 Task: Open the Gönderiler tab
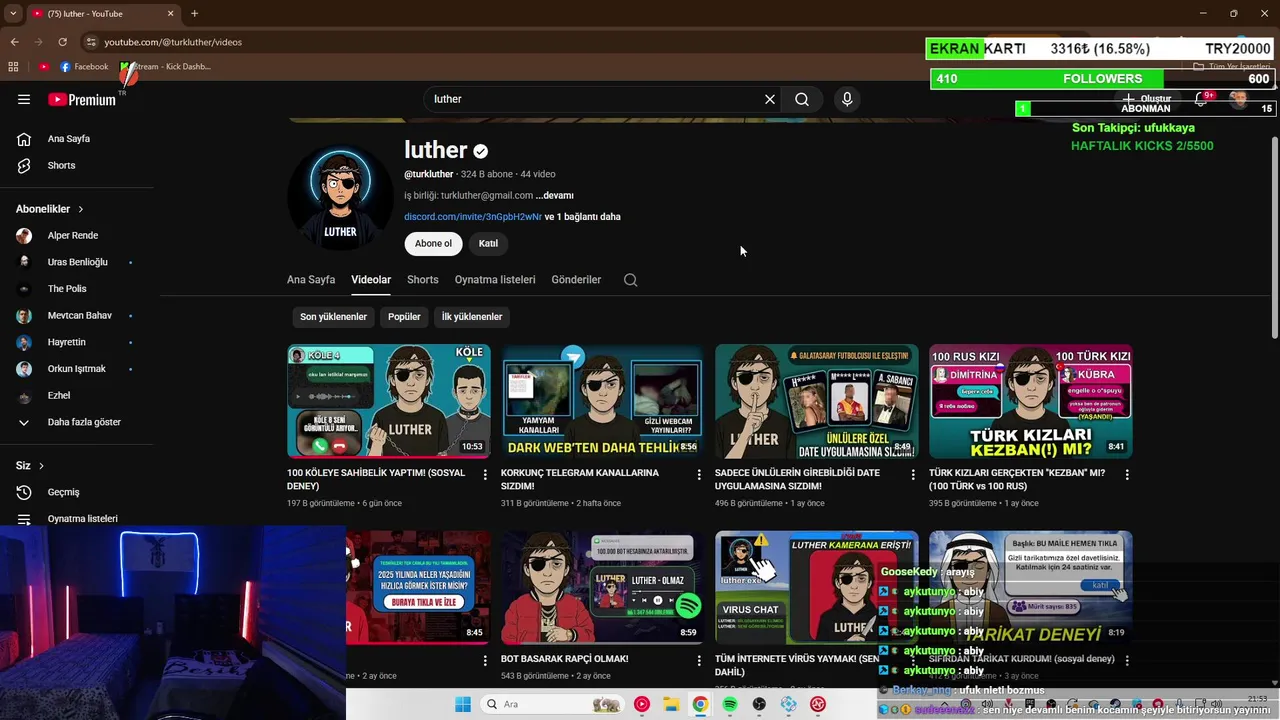click(x=576, y=280)
